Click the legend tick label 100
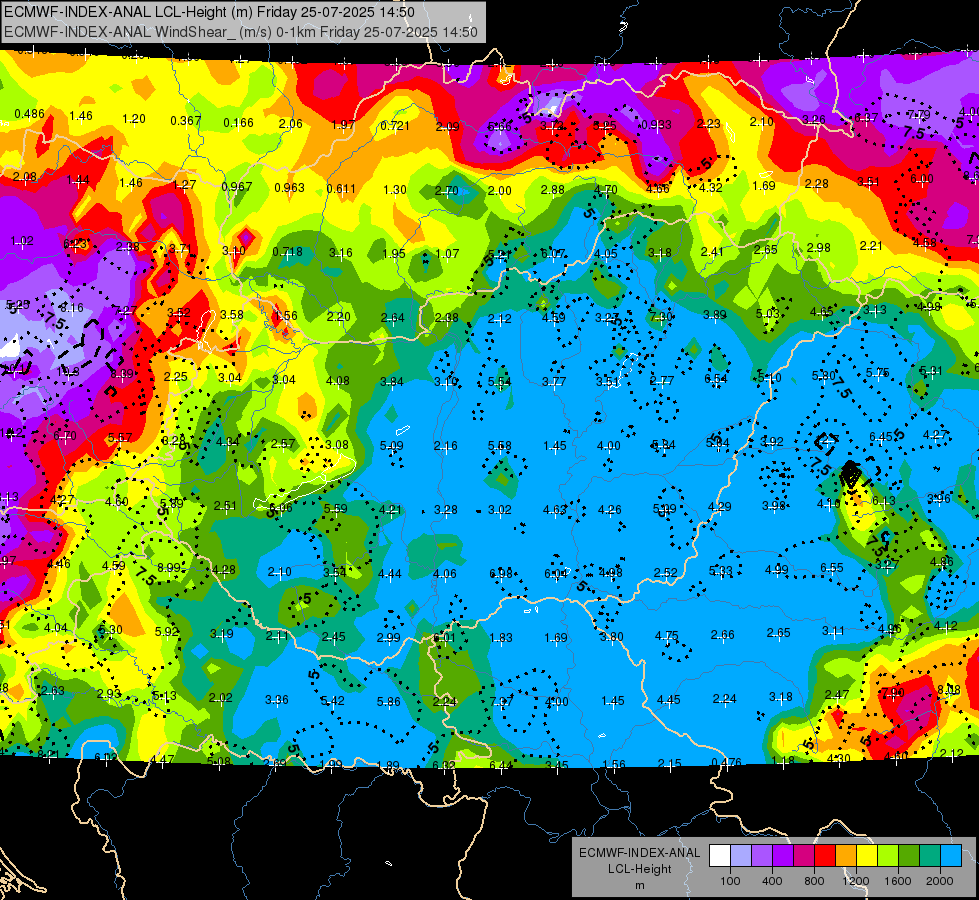The image size is (979, 900). 730,881
